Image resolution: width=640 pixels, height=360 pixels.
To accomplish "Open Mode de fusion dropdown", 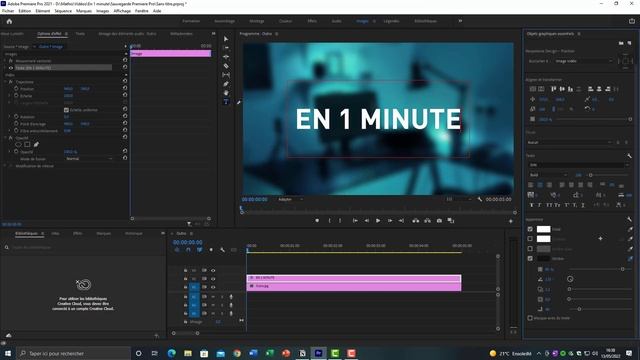I will pyautogui.click(x=89, y=159).
